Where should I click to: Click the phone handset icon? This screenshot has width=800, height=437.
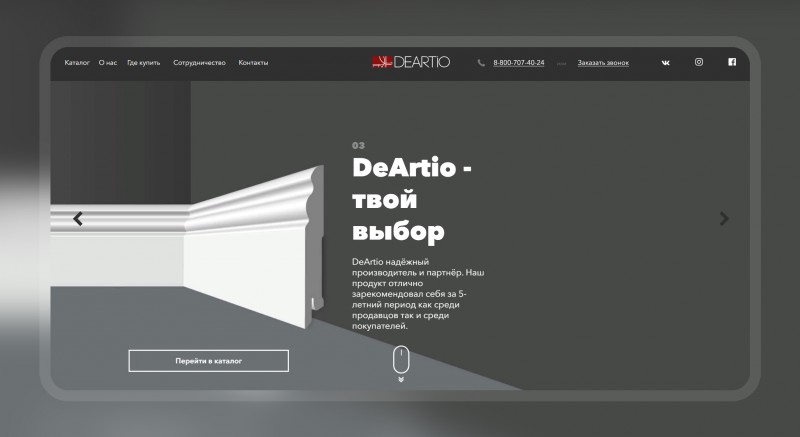click(481, 63)
